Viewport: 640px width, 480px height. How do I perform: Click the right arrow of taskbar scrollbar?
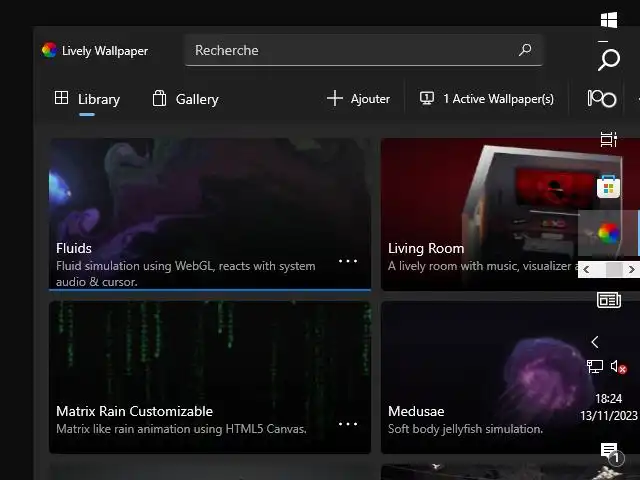pos(631,269)
